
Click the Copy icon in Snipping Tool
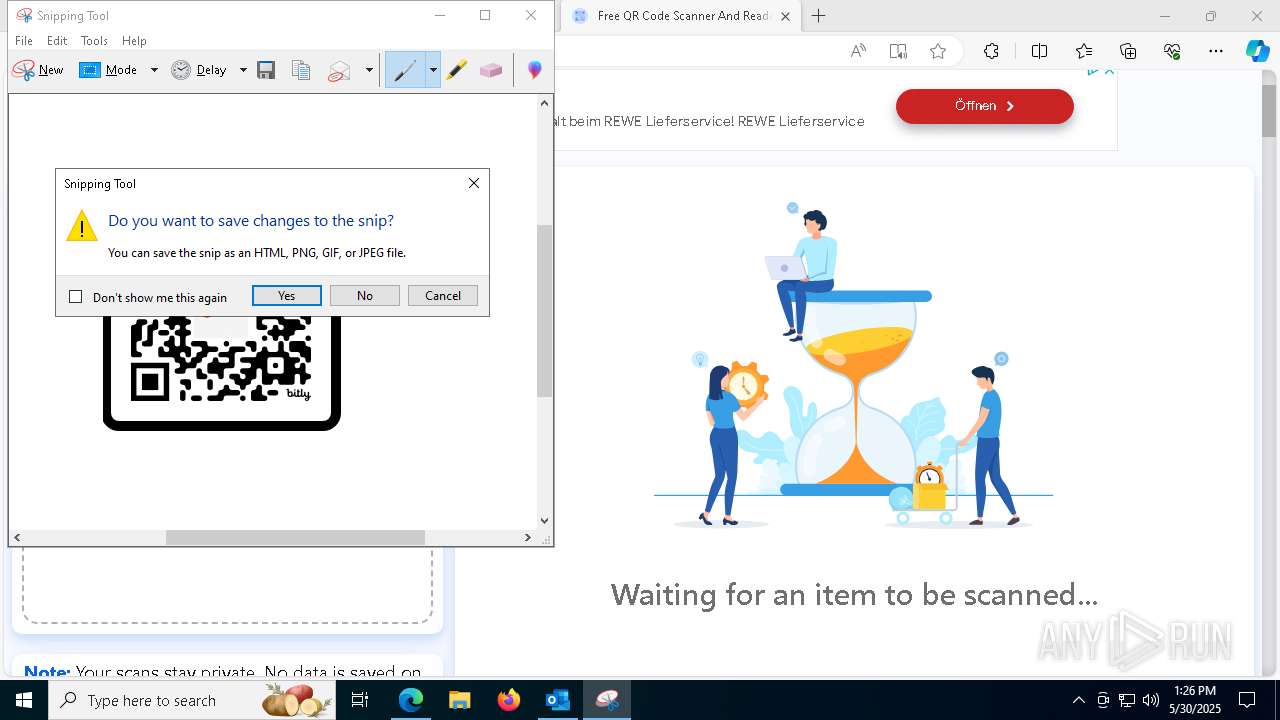click(x=301, y=70)
